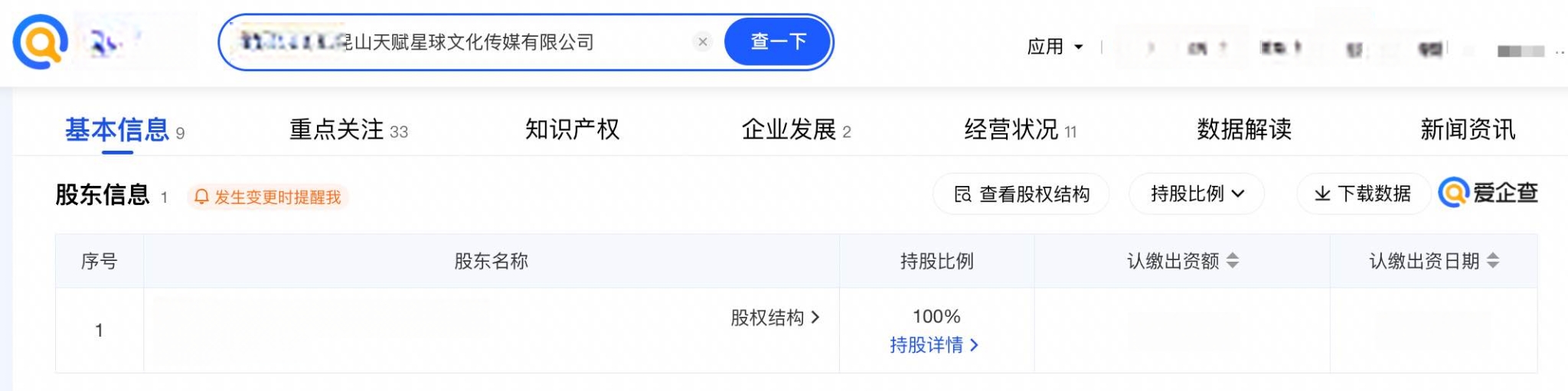Click the 爱企查 logo beside download
This screenshot has height=391, width=1568.
pos(1488,193)
